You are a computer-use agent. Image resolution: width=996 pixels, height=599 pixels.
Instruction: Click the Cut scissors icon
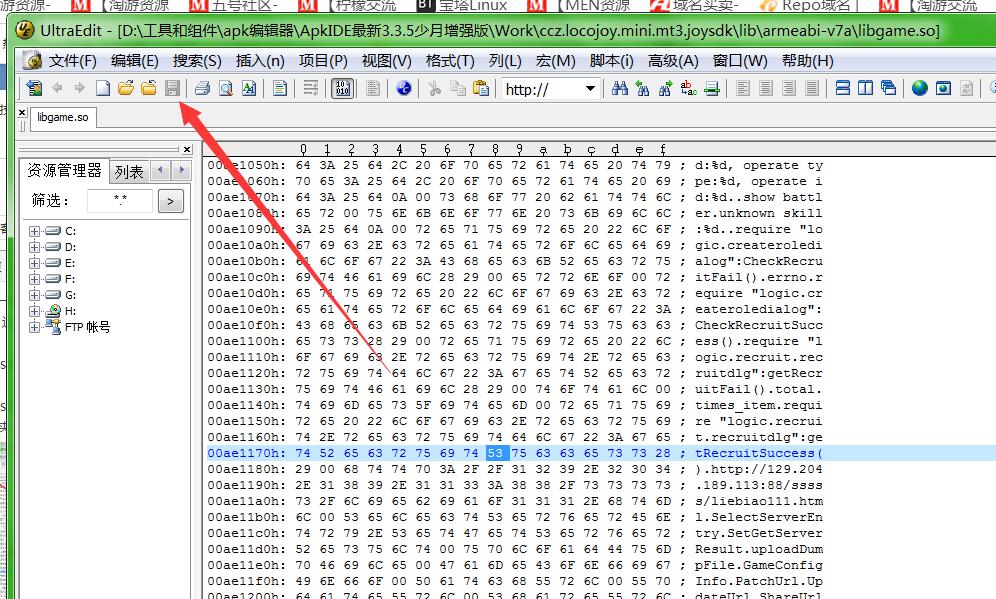(x=435, y=89)
